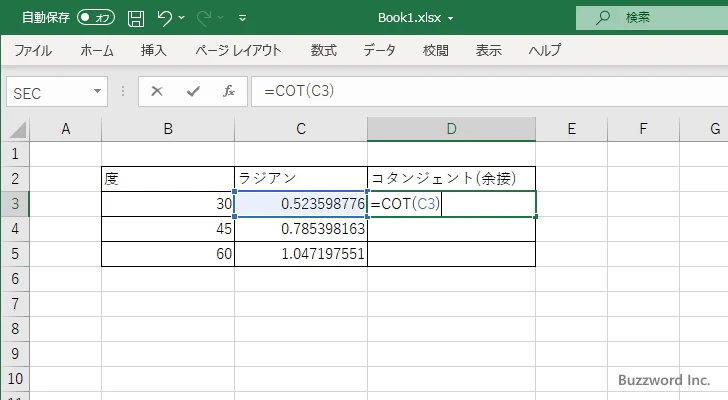Select row 10 header
Image resolution: width=728 pixels, height=400 pixels.
(x=15, y=379)
